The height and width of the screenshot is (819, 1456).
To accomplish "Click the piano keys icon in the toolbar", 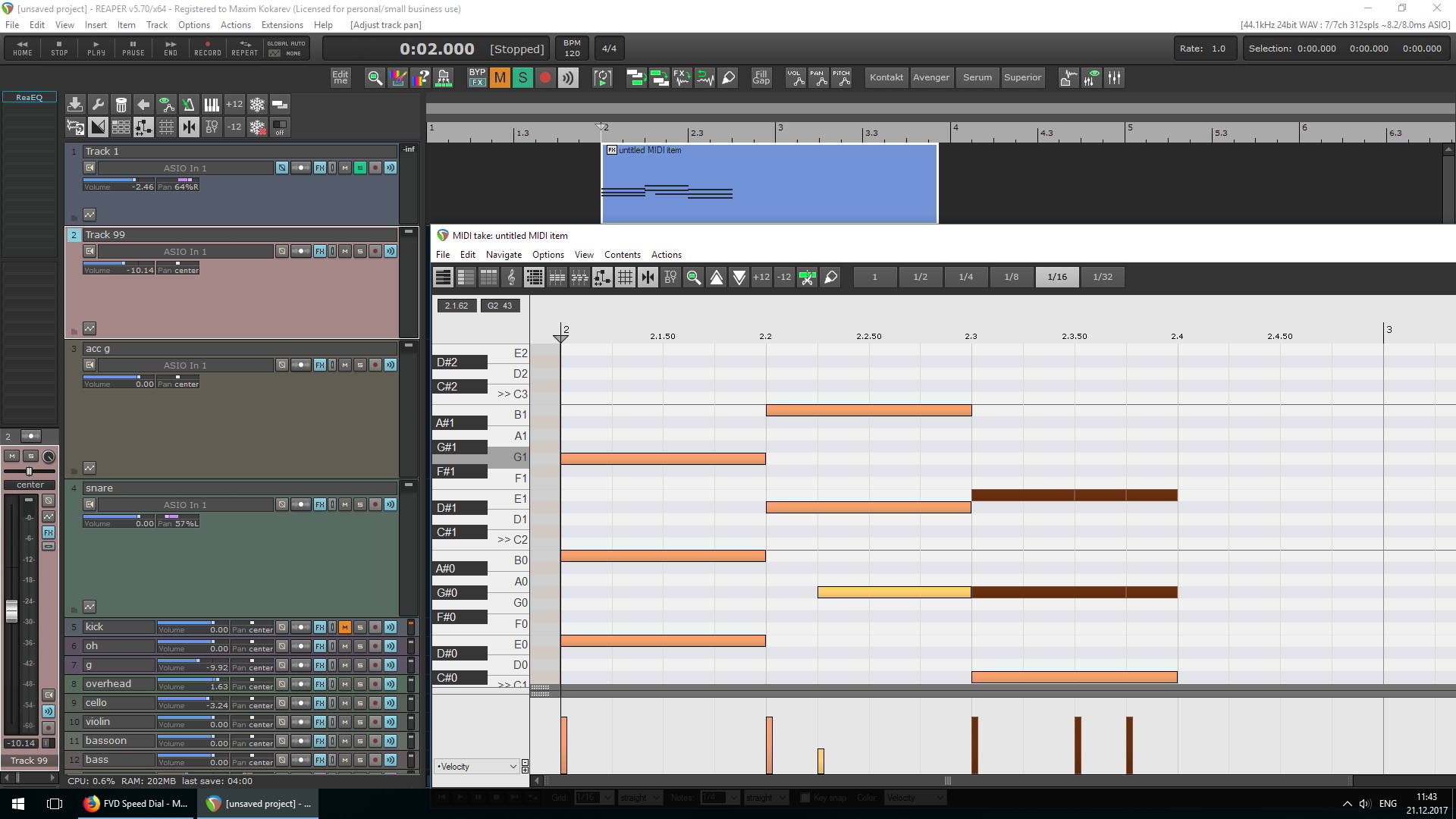I will coord(212,105).
